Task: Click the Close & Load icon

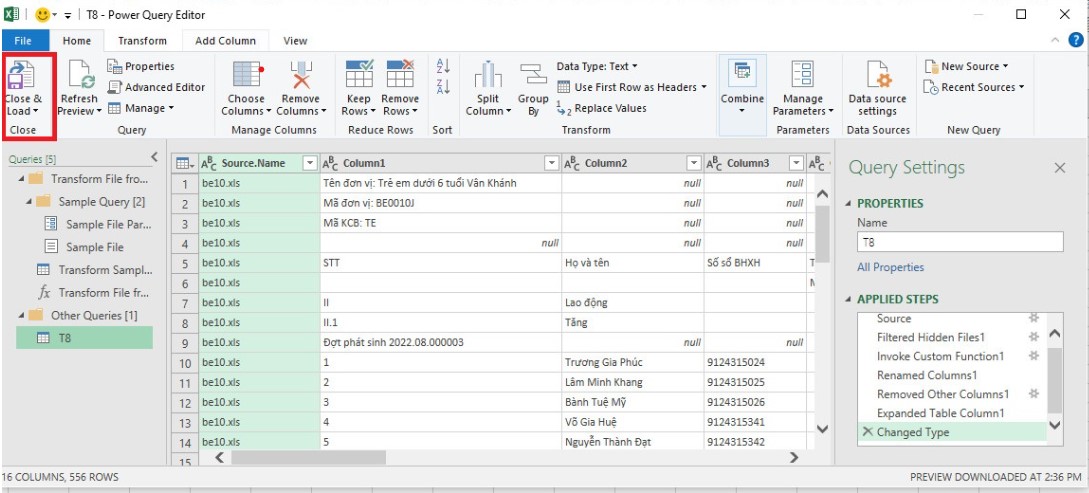Action: (x=22, y=75)
